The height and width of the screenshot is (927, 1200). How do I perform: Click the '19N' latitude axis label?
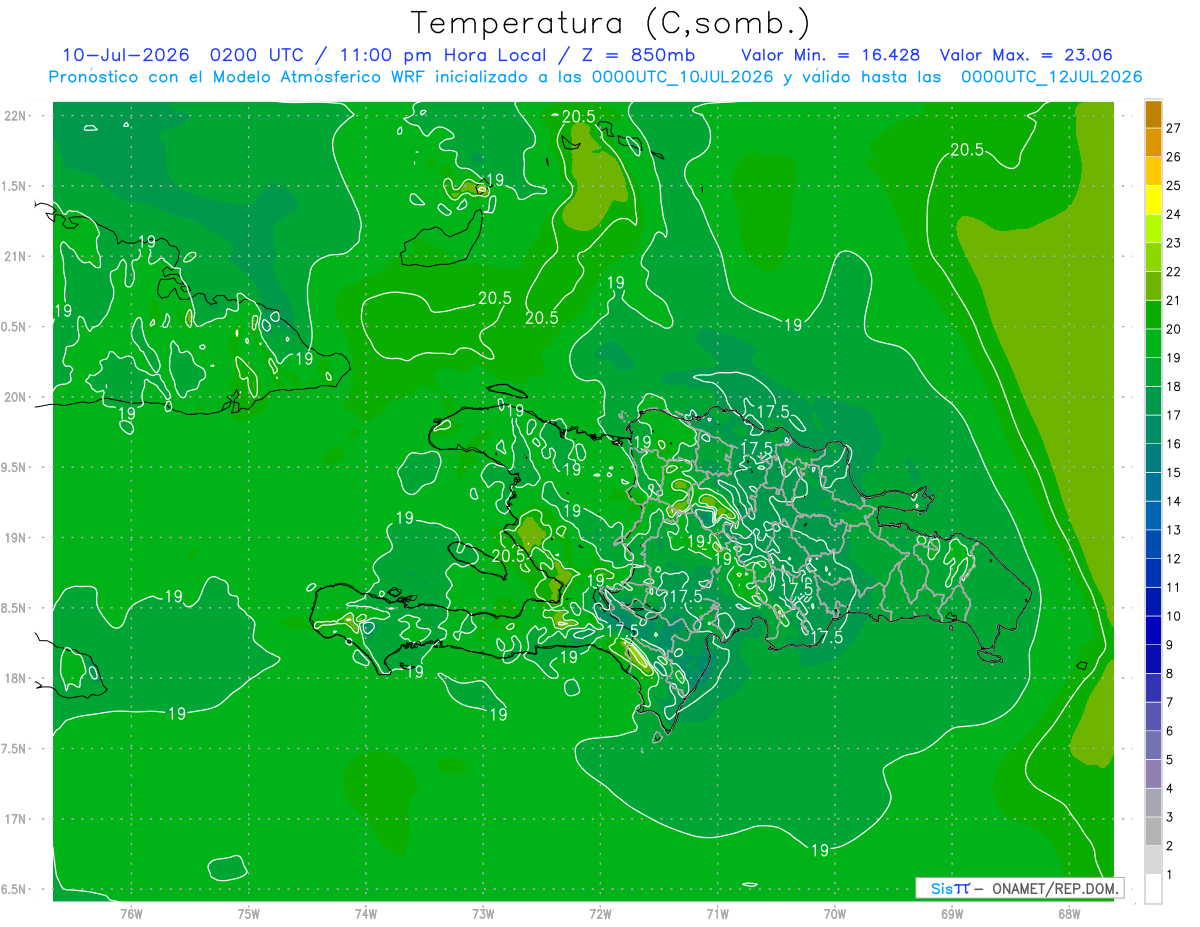tap(17, 537)
